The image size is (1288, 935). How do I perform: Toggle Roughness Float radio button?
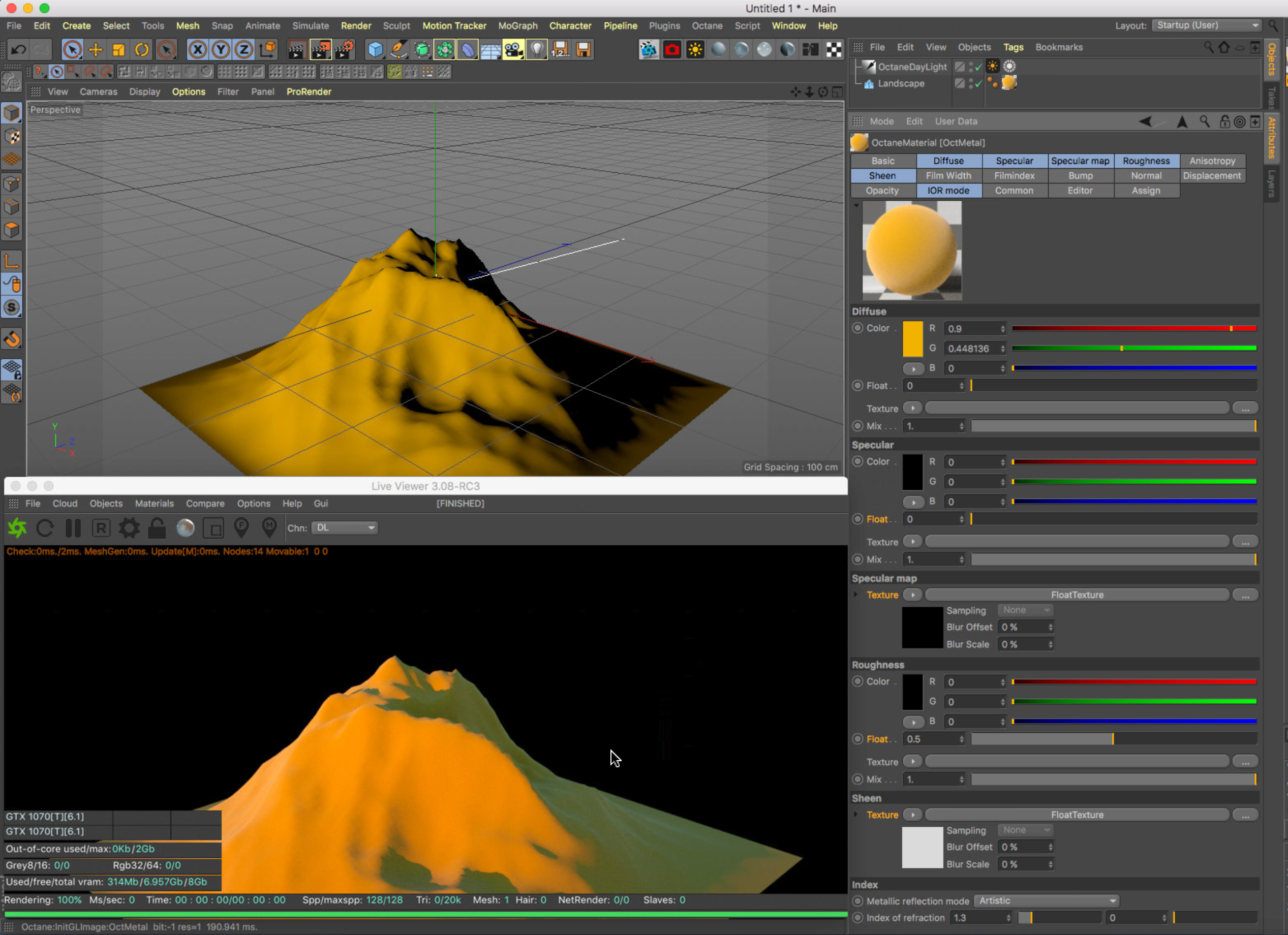click(x=857, y=739)
